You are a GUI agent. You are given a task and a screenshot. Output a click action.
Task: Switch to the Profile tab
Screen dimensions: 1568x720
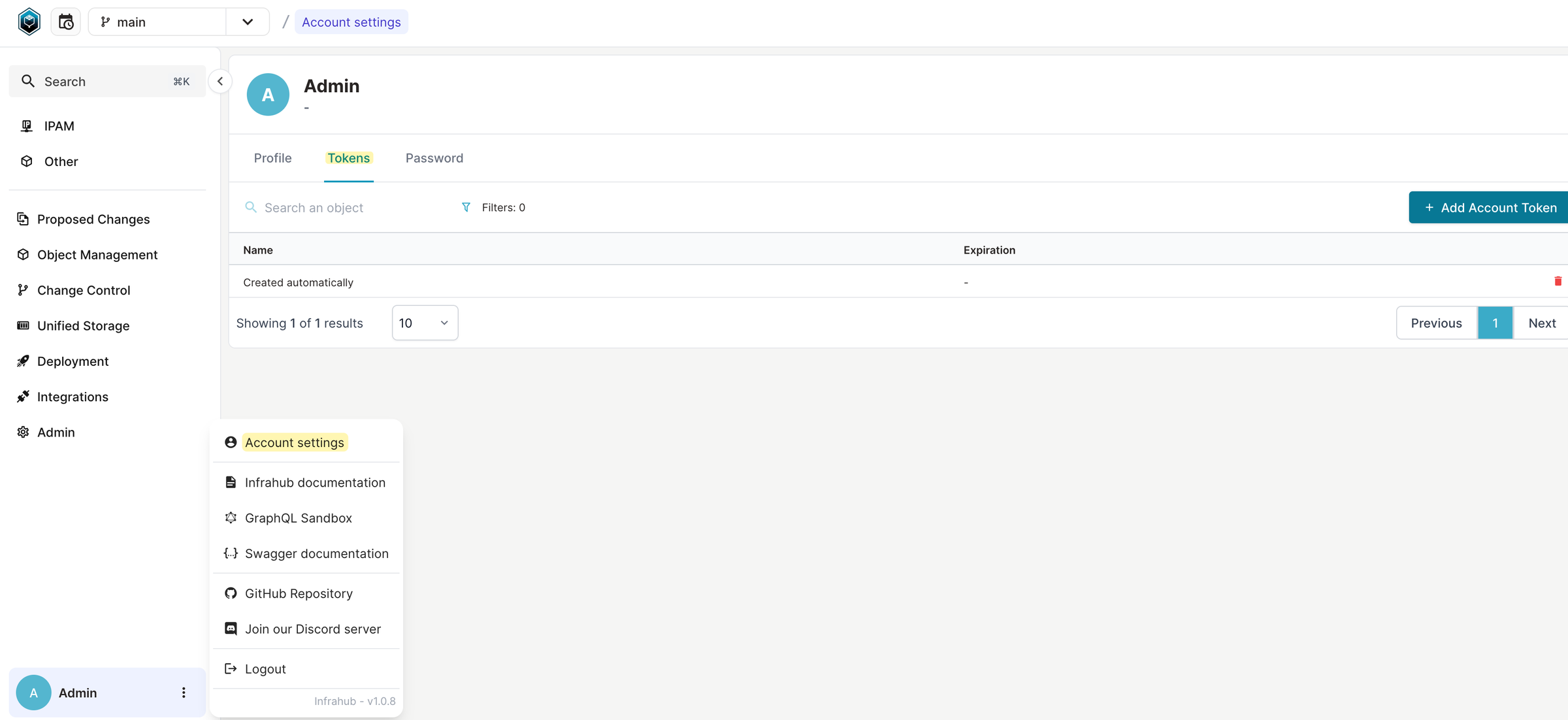coord(272,158)
